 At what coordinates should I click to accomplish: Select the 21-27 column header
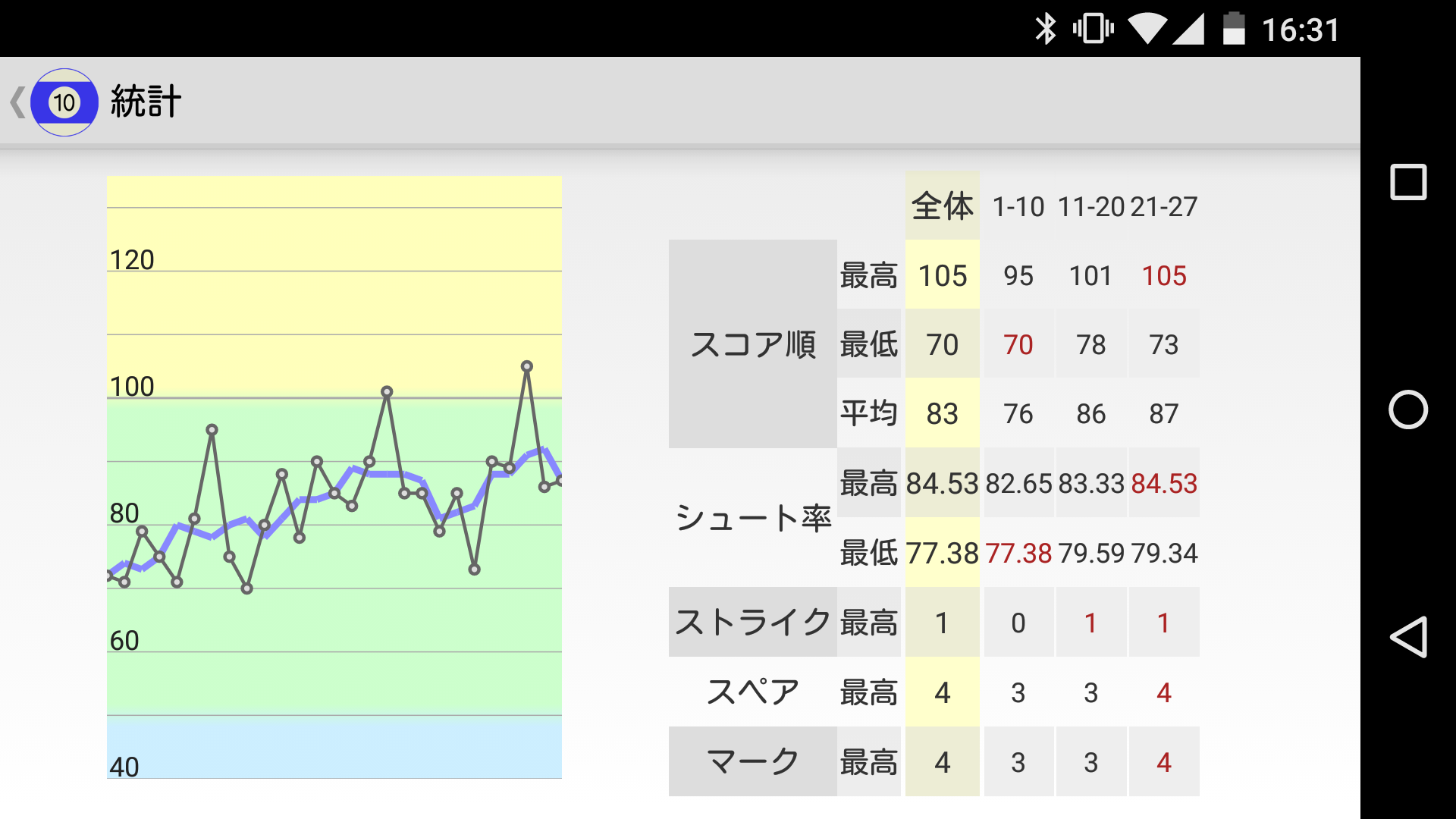click(x=1164, y=206)
